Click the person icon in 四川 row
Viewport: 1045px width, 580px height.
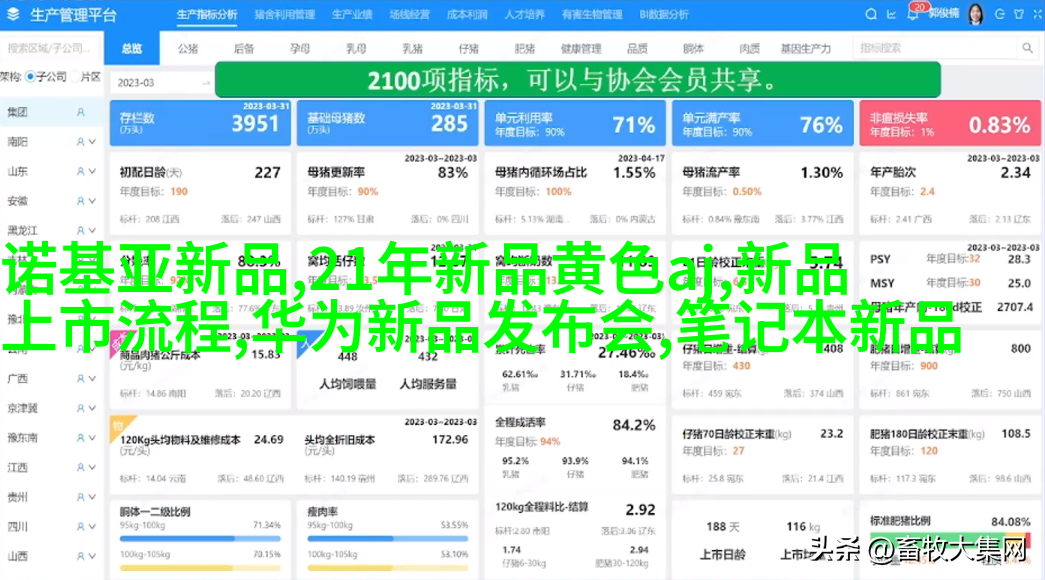point(81,527)
